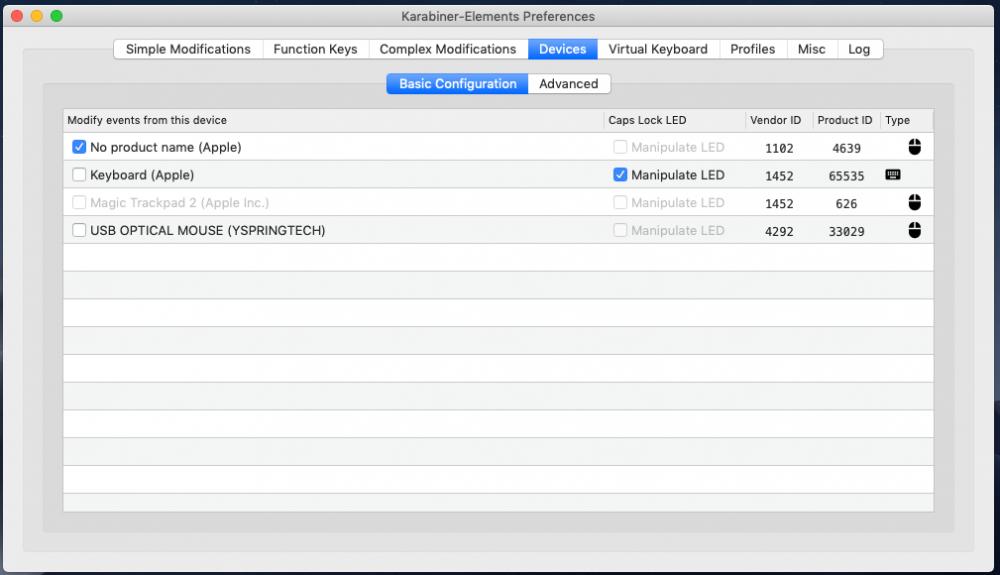Show the Log tab
Screen dimensions: 1000x575
tap(859, 49)
